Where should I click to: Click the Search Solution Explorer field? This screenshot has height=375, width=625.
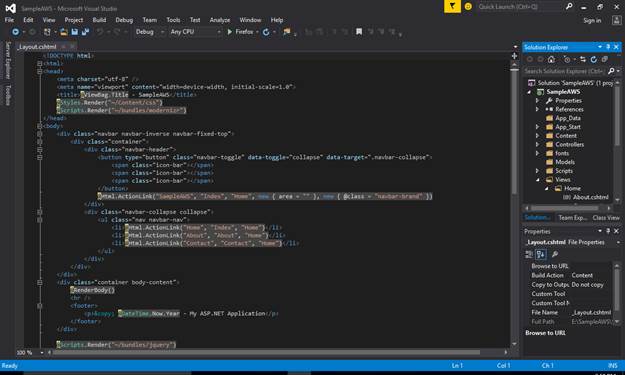point(564,71)
